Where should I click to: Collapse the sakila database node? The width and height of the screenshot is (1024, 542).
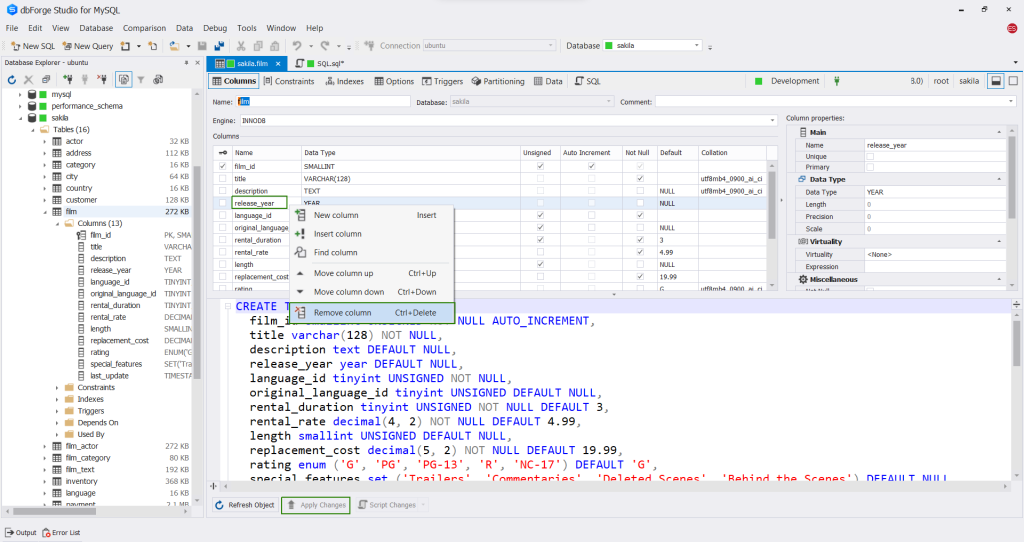coord(20,118)
